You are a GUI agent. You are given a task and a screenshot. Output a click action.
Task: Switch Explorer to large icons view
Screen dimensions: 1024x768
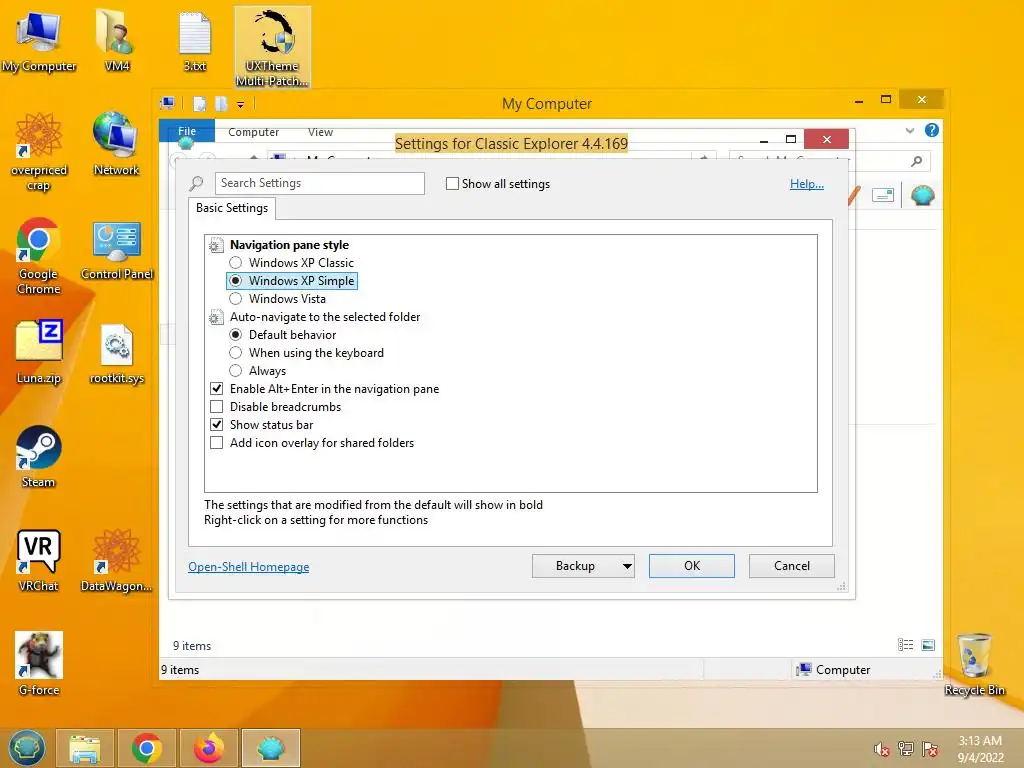928,645
